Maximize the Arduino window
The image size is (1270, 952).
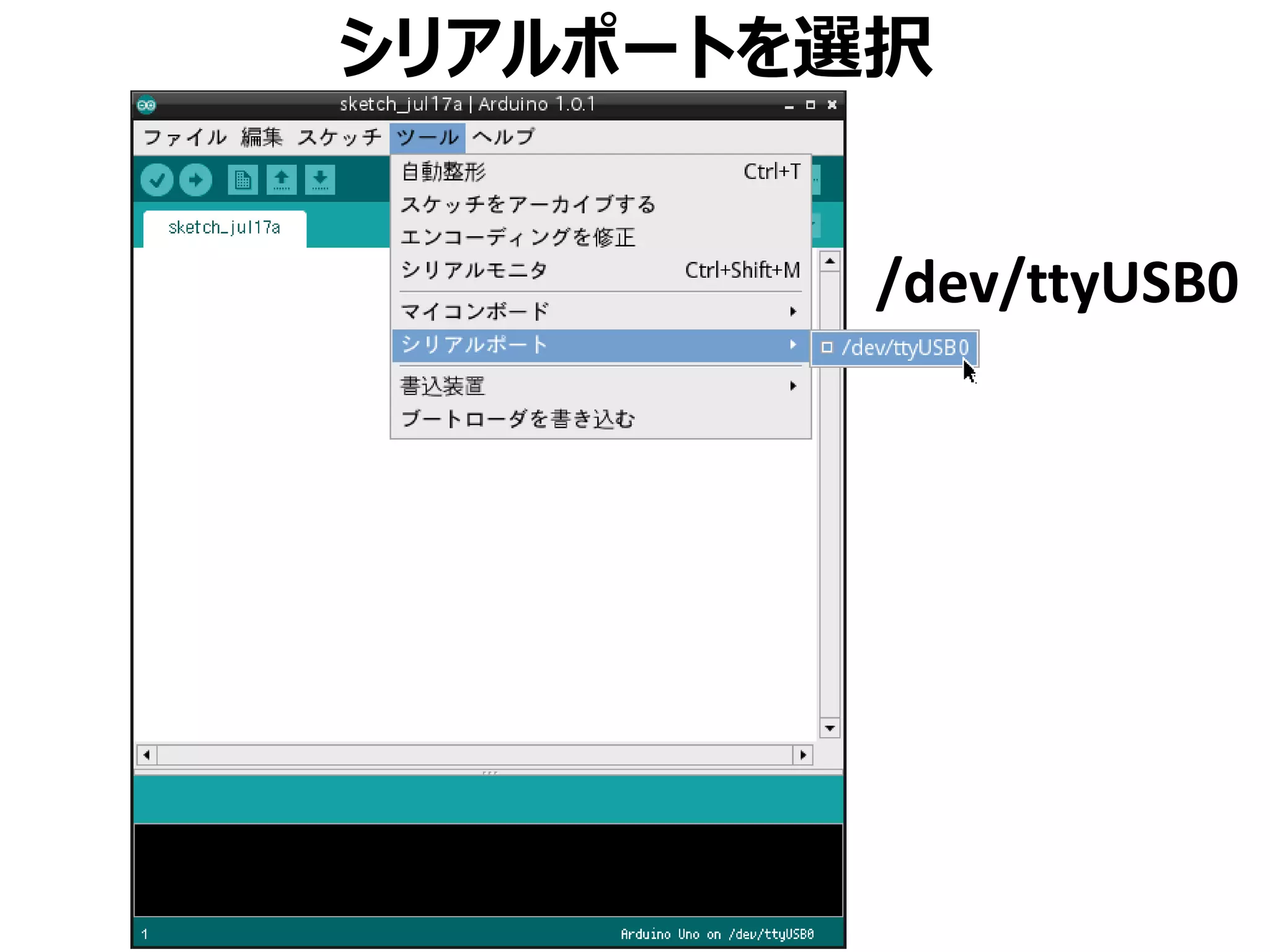(810, 105)
